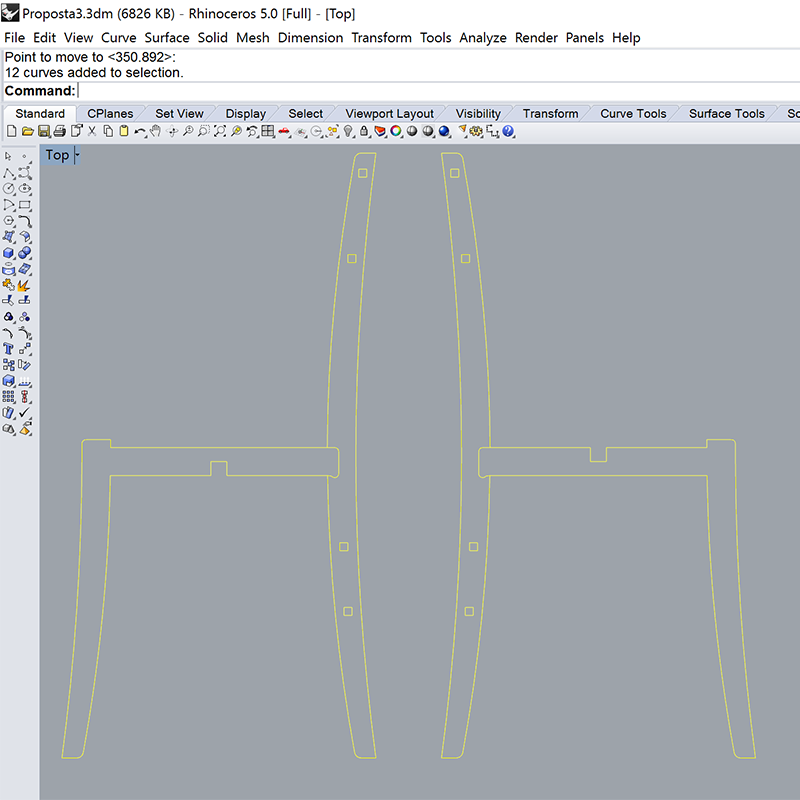Screen dimensions: 800x800
Task: Open the Curve menu
Action: point(119,38)
